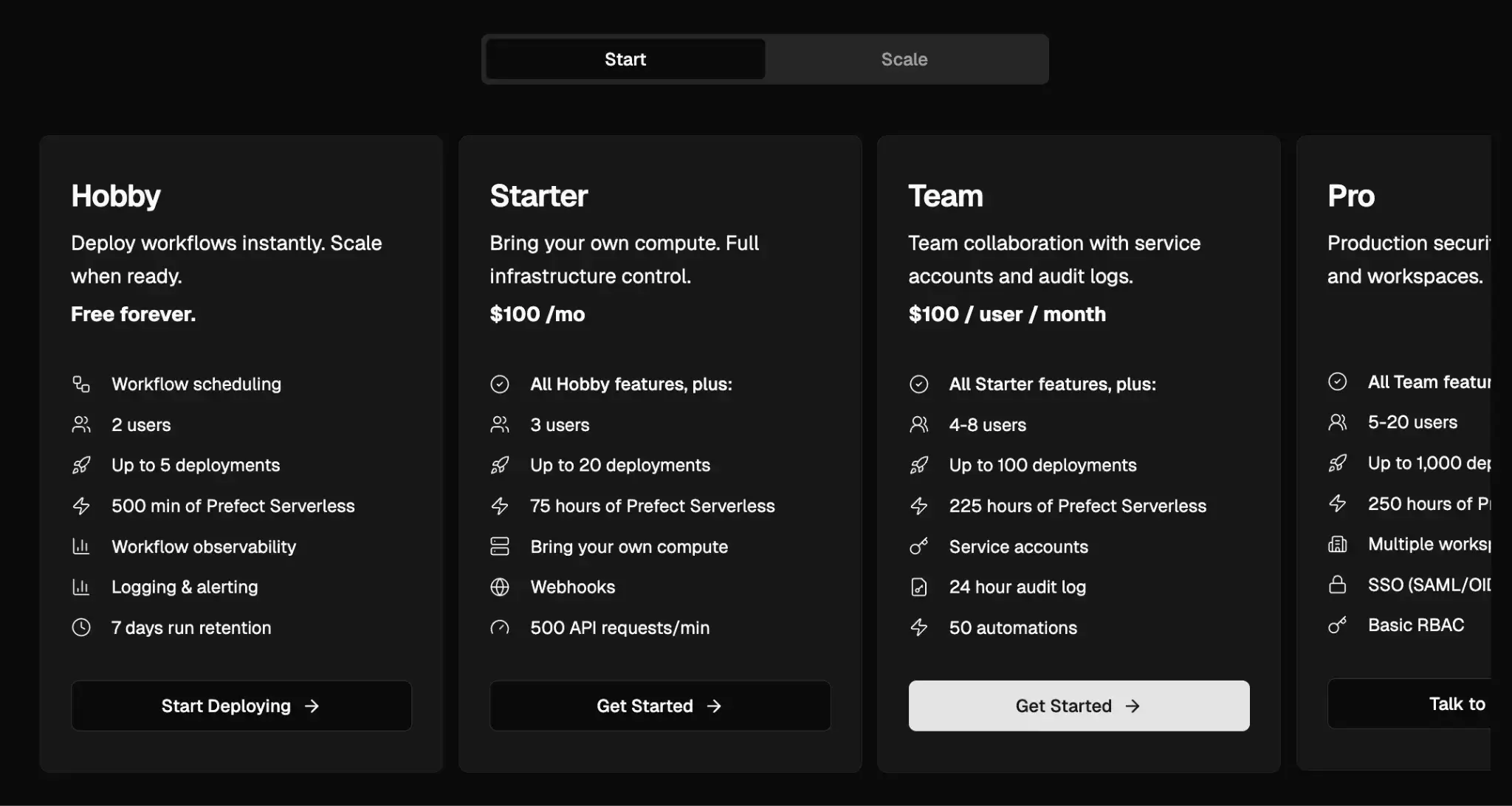
Task: Click the globe icon beside Webhooks
Action: pos(500,587)
